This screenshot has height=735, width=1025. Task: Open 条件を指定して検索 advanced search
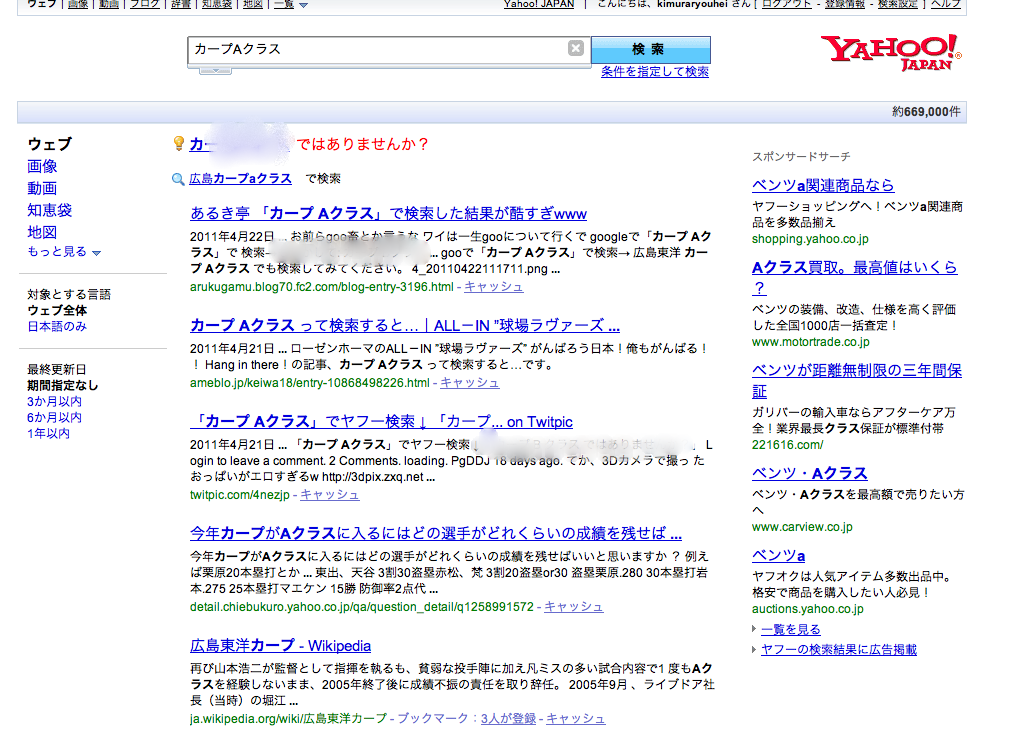(x=654, y=72)
